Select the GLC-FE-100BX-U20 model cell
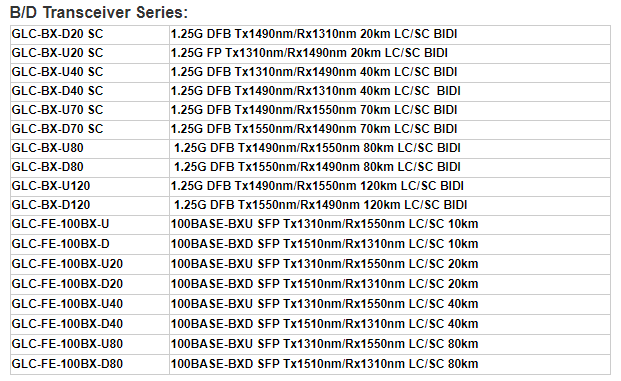The height and width of the screenshot is (381, 621). click(90, 265)
